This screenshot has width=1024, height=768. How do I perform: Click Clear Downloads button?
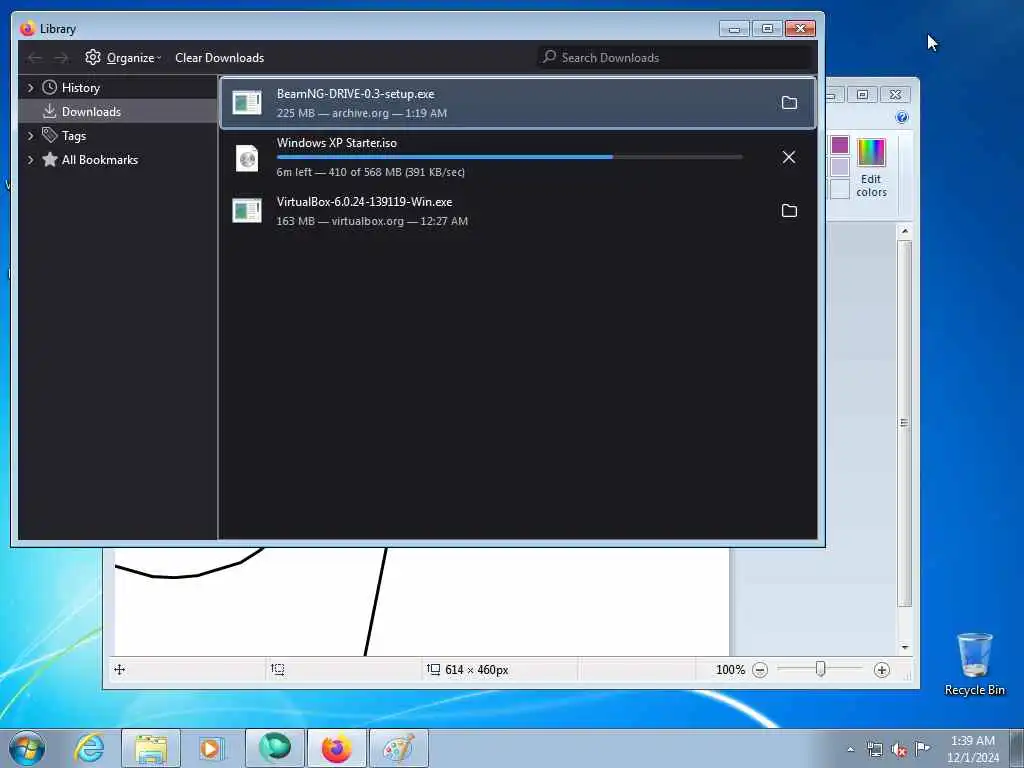point(219,57)
